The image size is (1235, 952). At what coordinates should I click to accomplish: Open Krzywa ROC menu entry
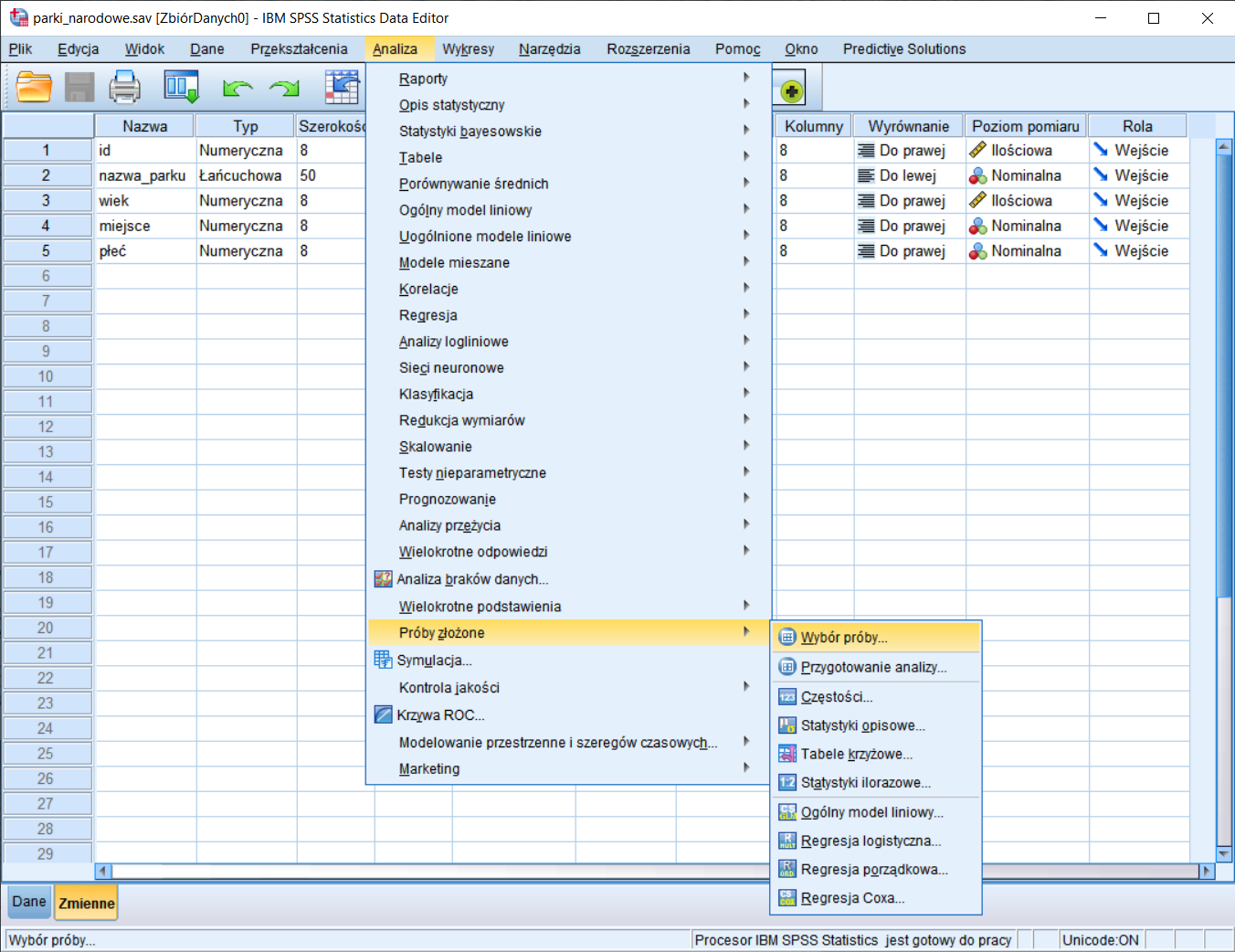[x=568, y=715]
